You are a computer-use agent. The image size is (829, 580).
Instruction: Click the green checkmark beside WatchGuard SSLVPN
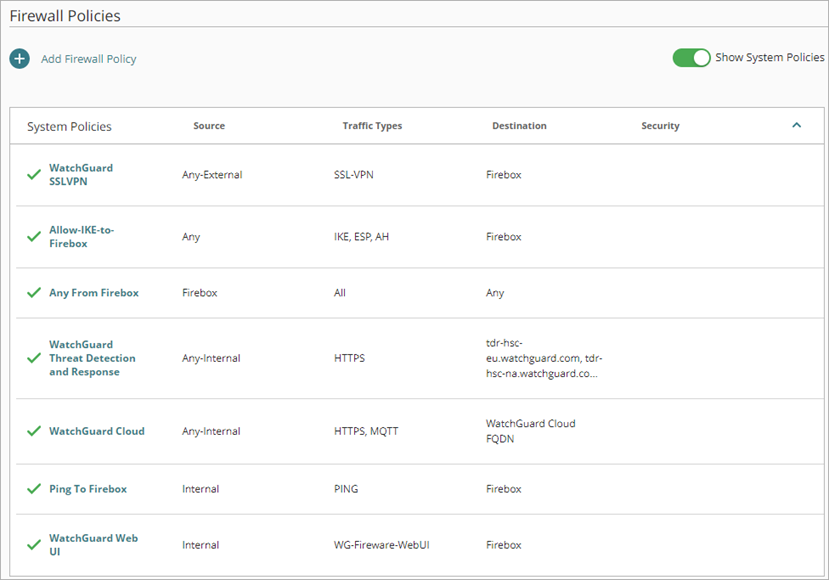click(x=32, y=174)
